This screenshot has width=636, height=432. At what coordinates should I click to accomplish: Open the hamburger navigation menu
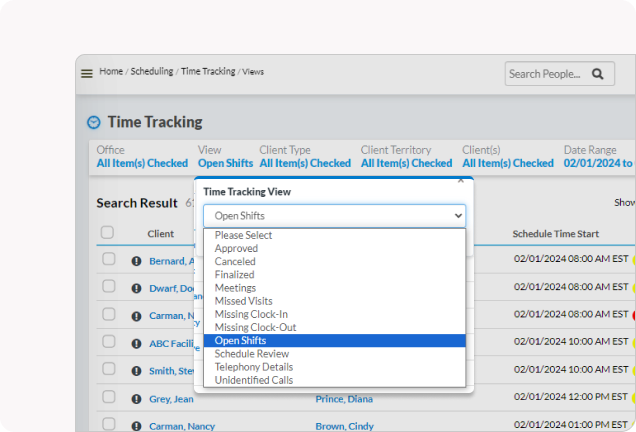click(87, 73)
